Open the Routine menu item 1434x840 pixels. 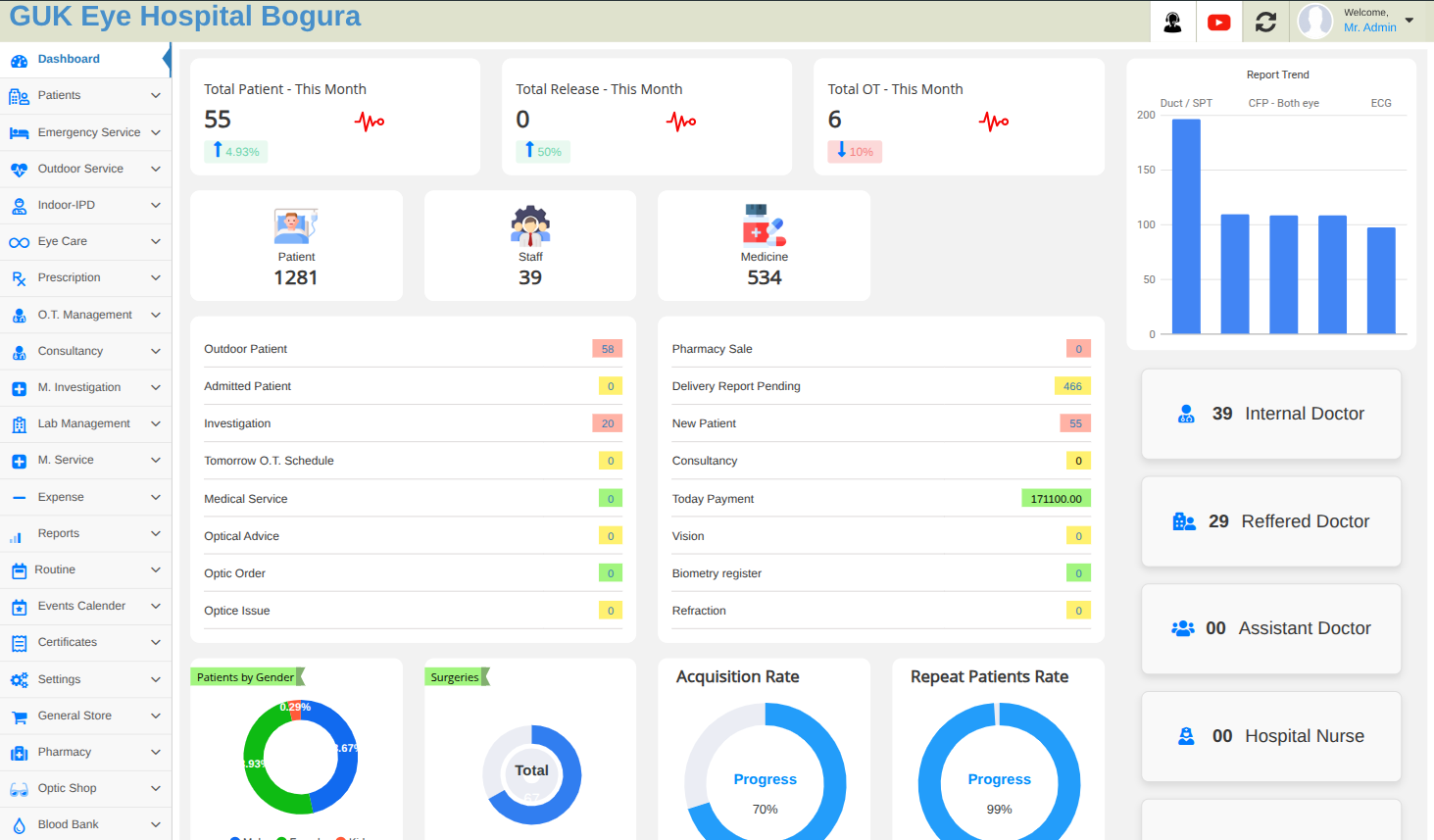click(85, 569)
